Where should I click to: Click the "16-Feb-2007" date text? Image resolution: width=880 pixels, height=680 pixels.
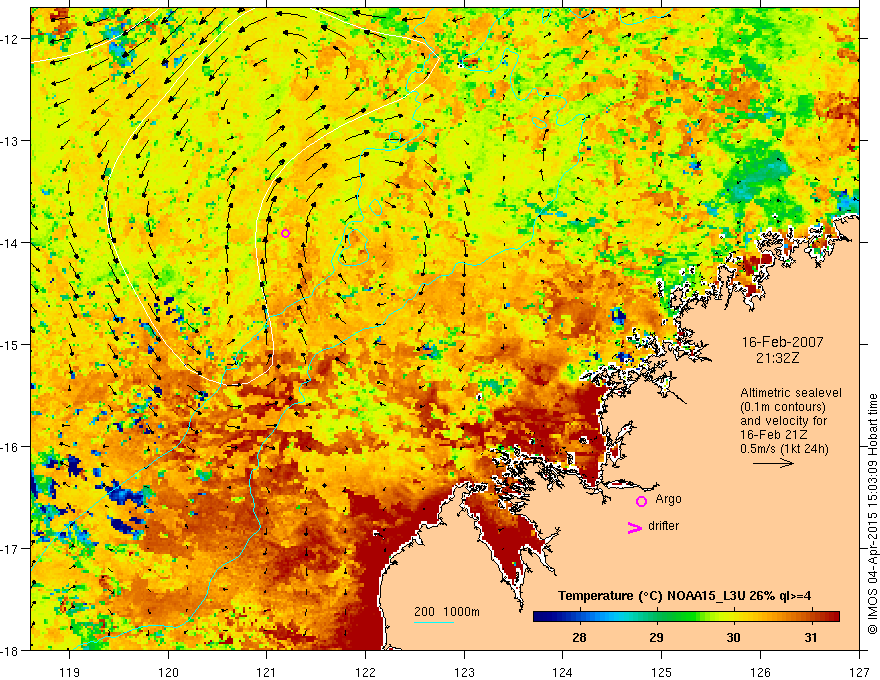783,342
